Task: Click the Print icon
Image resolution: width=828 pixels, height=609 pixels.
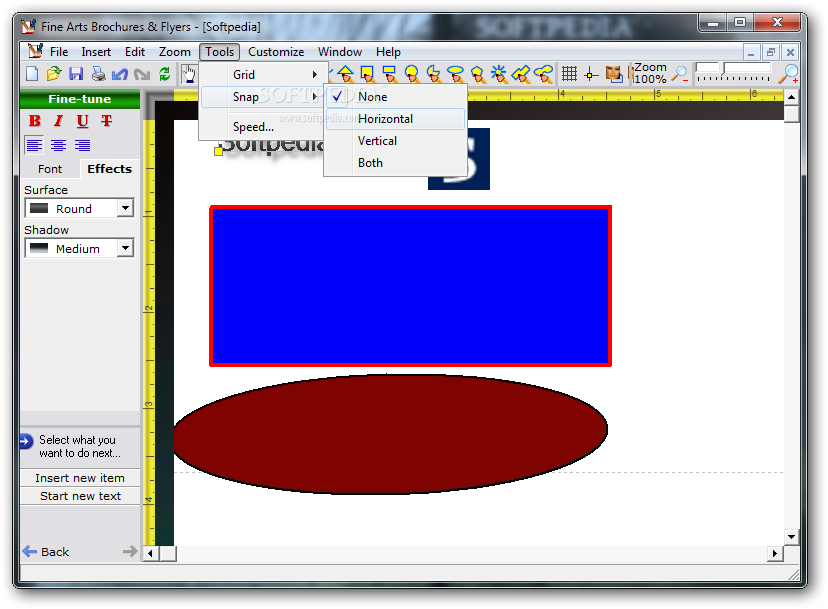Action: point(98,74)
